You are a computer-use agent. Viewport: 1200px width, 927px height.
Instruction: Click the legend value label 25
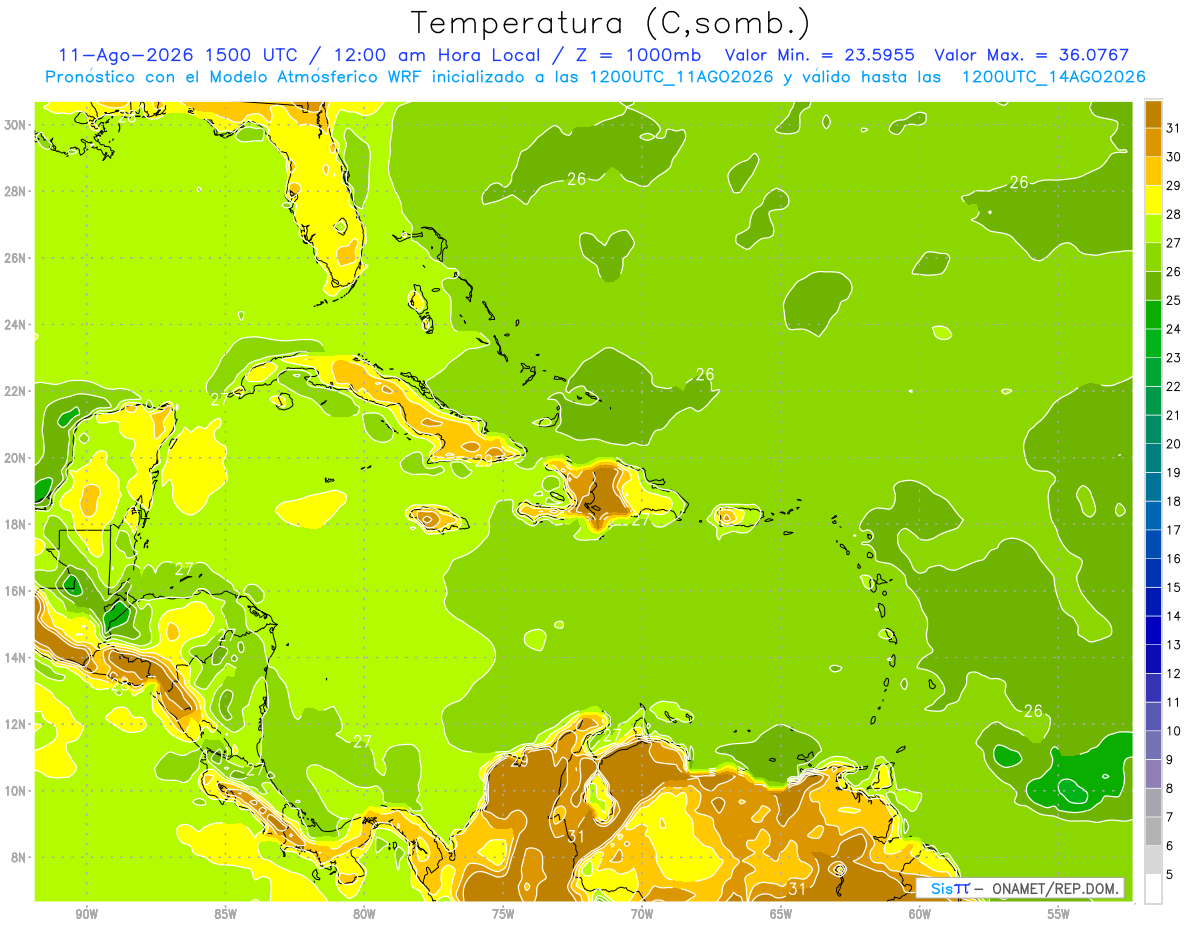(1174, 300)
